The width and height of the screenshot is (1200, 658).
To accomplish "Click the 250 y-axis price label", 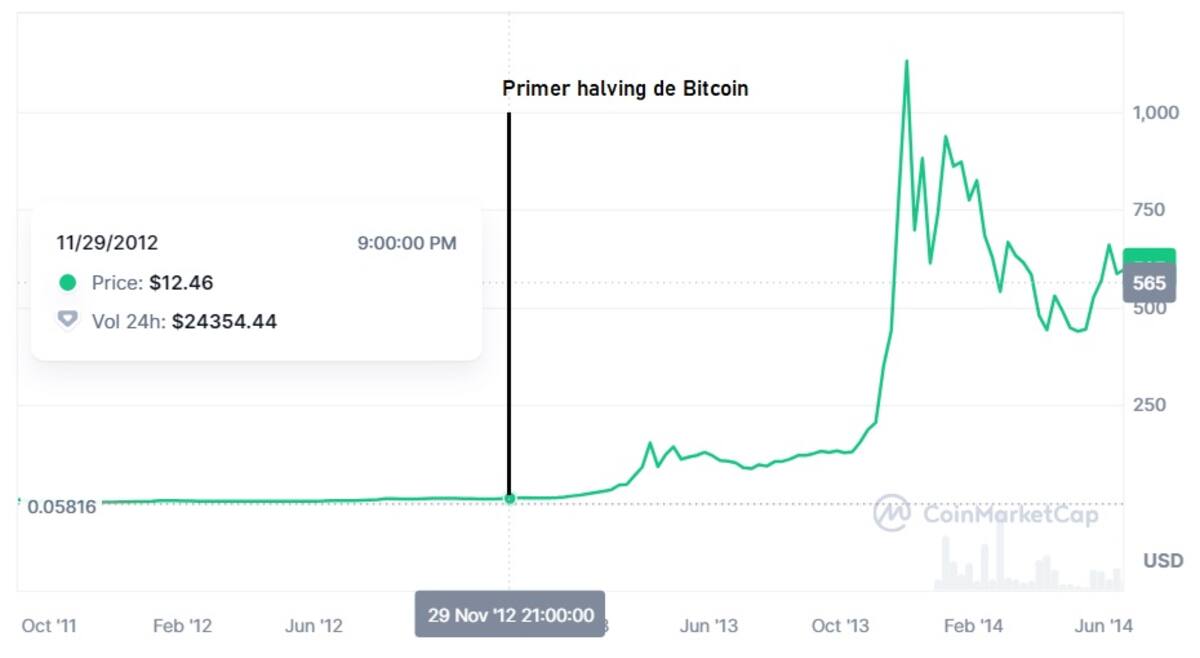I will tap(1150, 405).
